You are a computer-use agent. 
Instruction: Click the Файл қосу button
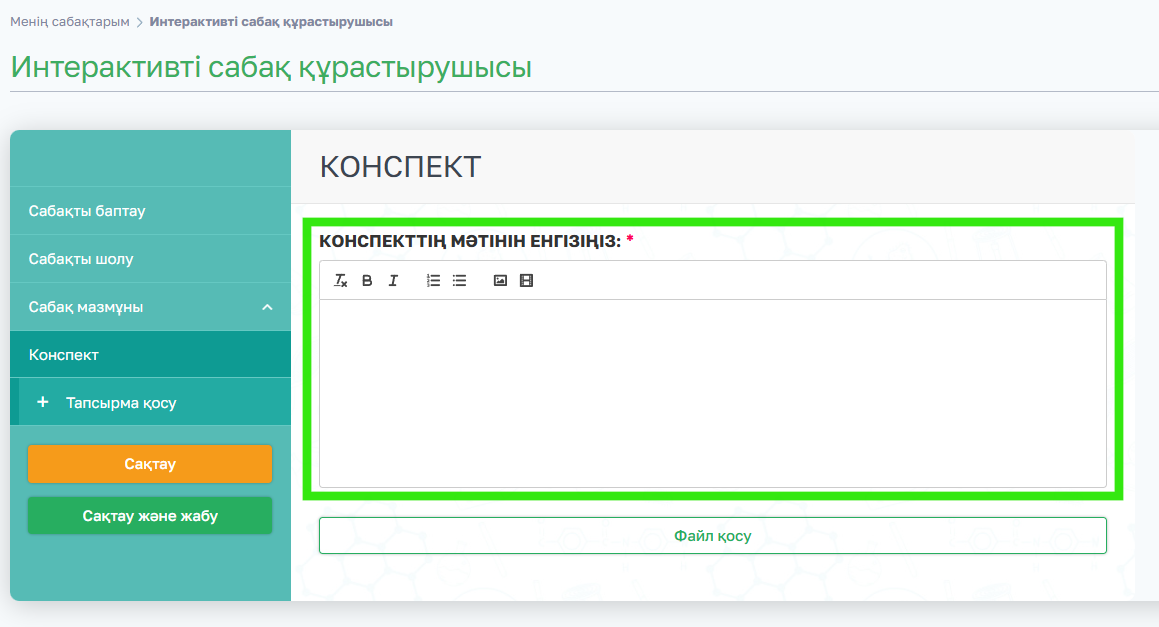[x=713, y=535]
